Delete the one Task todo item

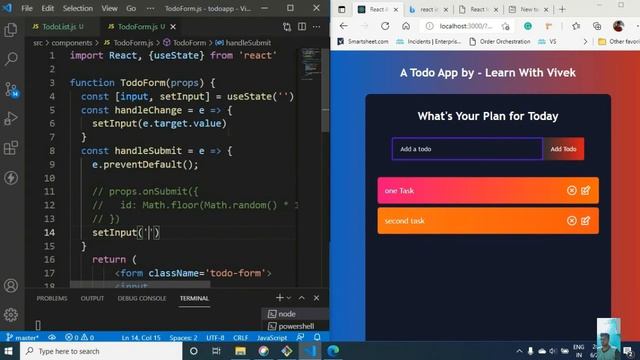pyautogui.click(x=571, y=190)
